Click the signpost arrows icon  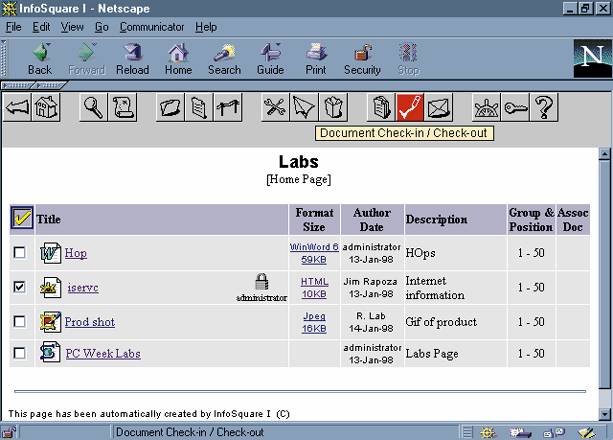pos(228,107)
